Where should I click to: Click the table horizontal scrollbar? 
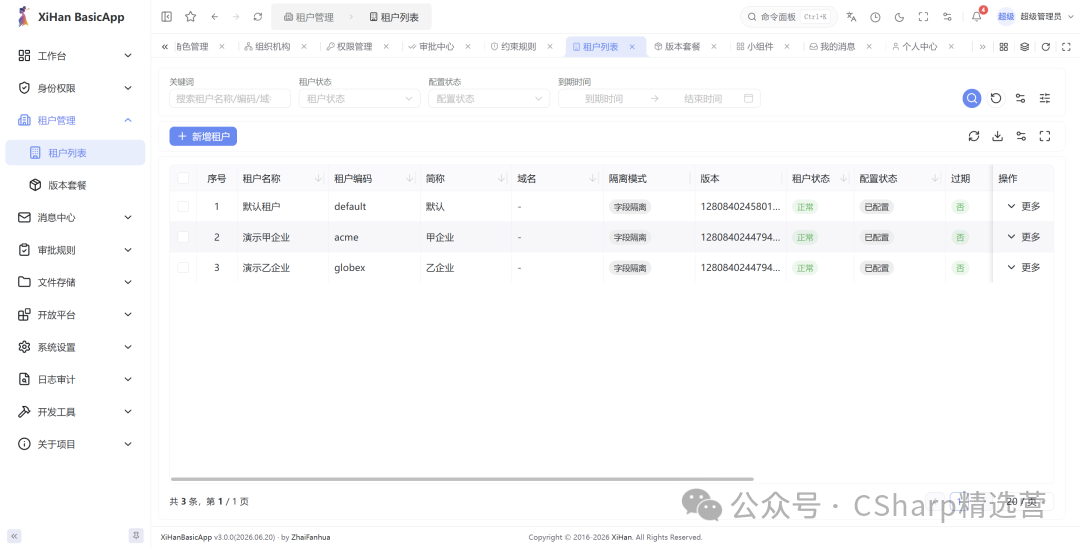pos(462,479)
